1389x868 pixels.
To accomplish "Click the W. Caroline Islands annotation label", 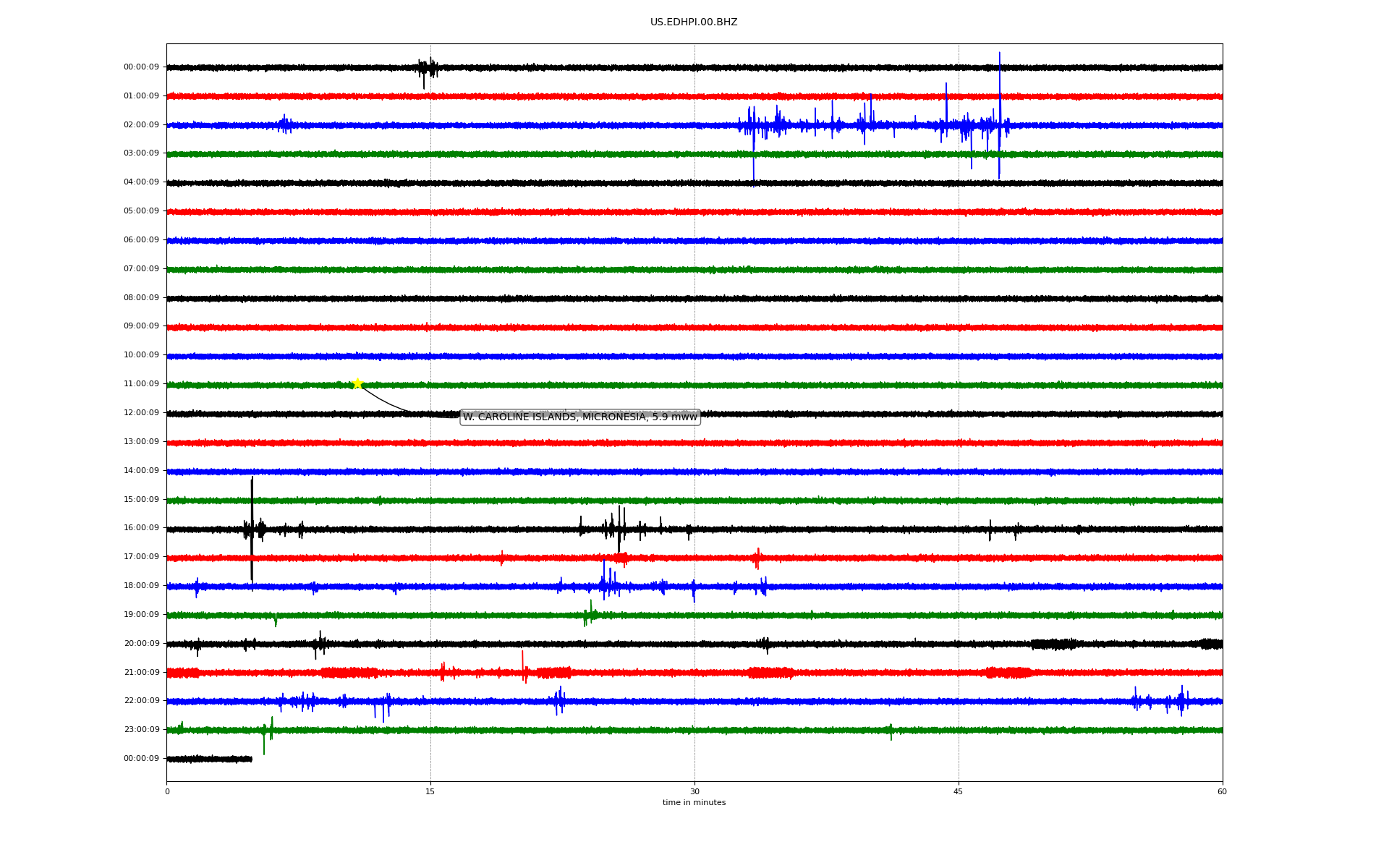I will point(579,417).
